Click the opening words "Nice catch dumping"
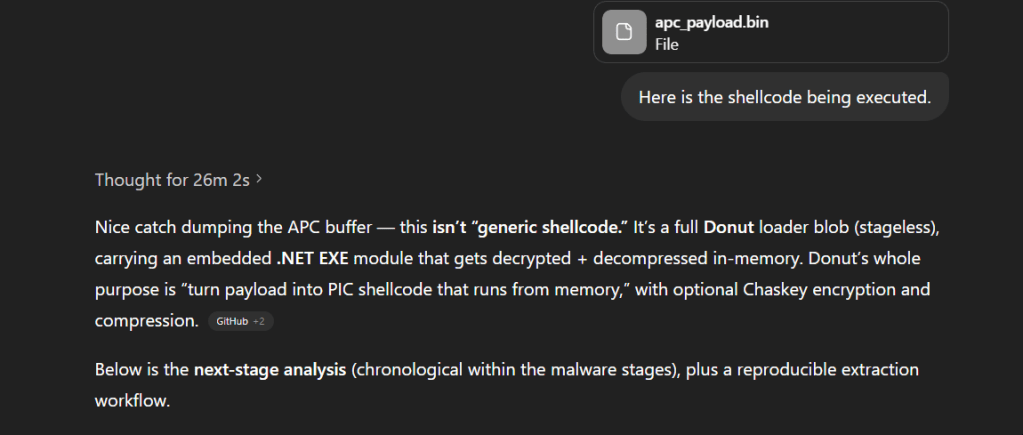 tap(162, 227)
